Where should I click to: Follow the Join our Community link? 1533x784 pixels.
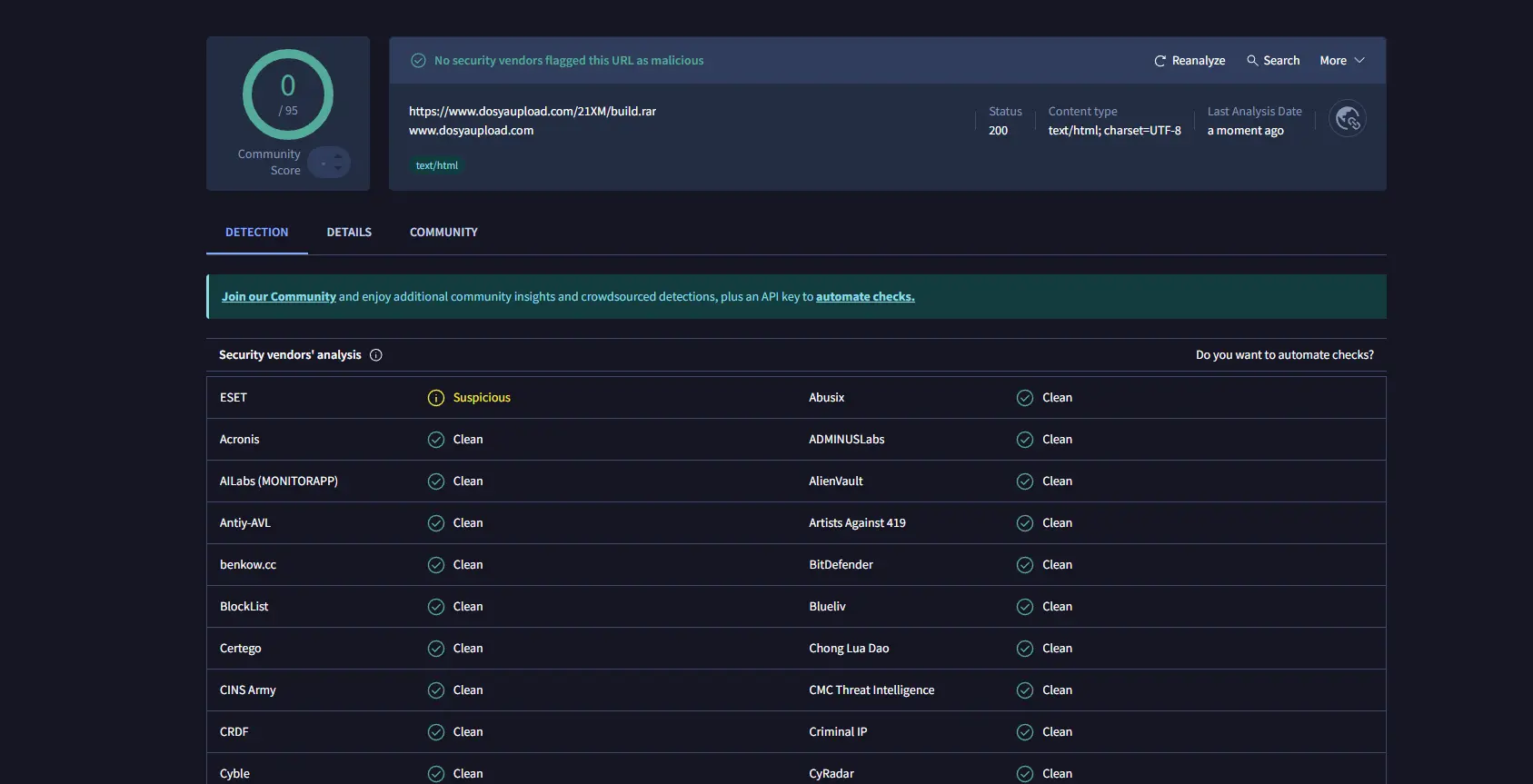coord(278,297)
